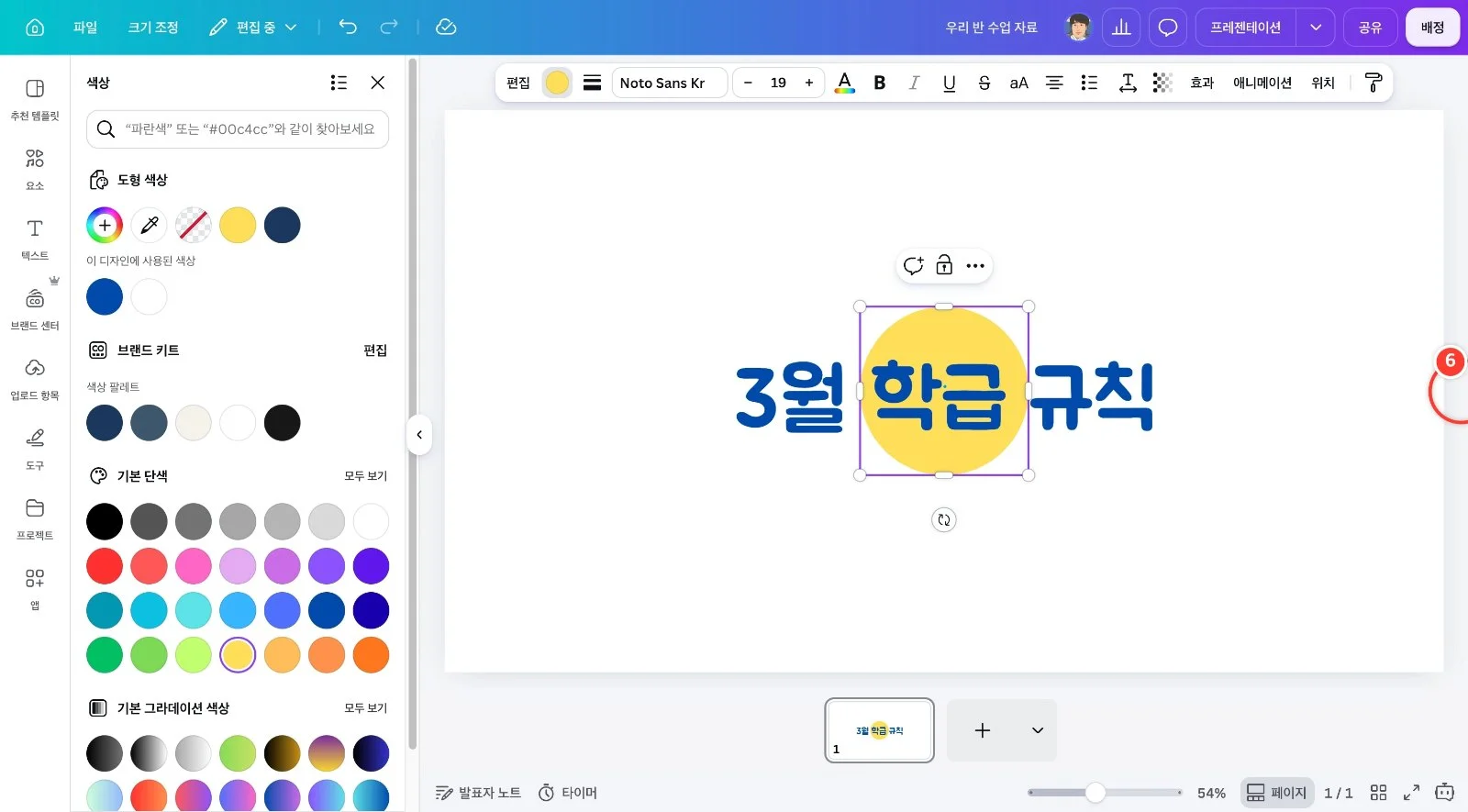
Task: Open the 텍스트 text panel
Action: [35, 239]
